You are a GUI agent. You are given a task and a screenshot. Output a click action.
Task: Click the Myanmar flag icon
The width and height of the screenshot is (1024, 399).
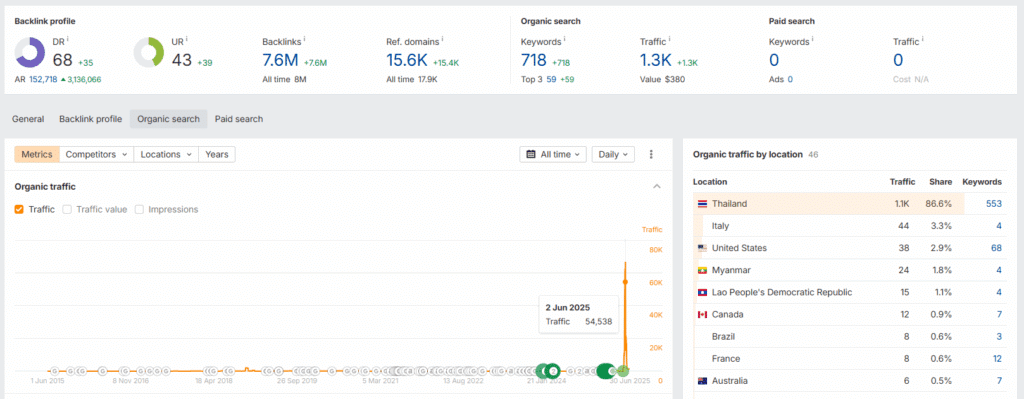click(x=702, y=270)
